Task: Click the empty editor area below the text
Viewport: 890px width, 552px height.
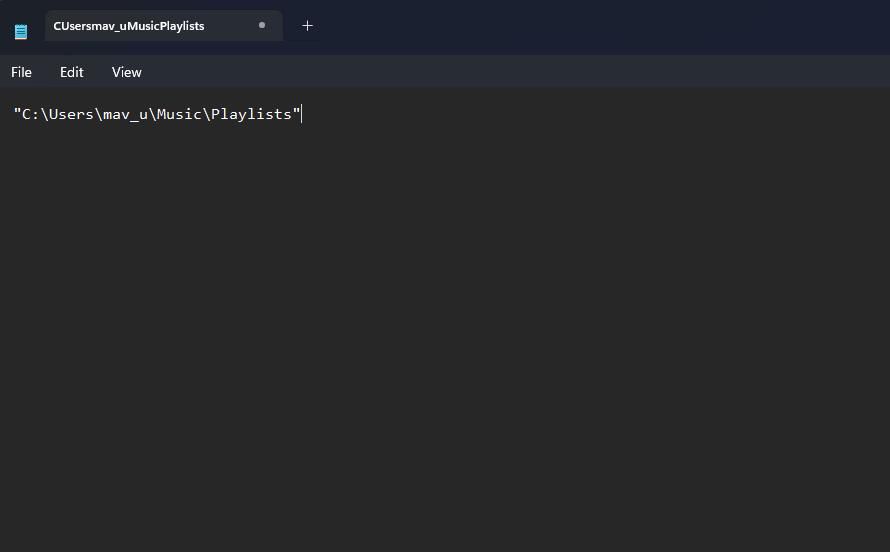Action: point(445,335)
